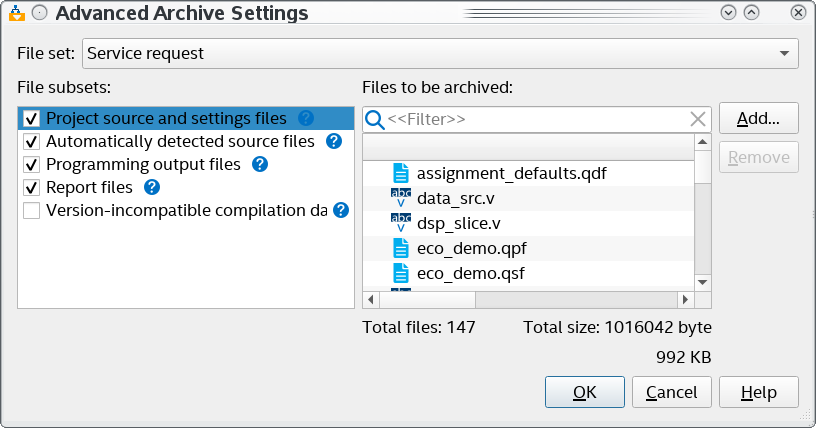This screenshot has width=816, height=428.
Task: Uncheck Project source and settings files
Action: click(x=31, y=118)
